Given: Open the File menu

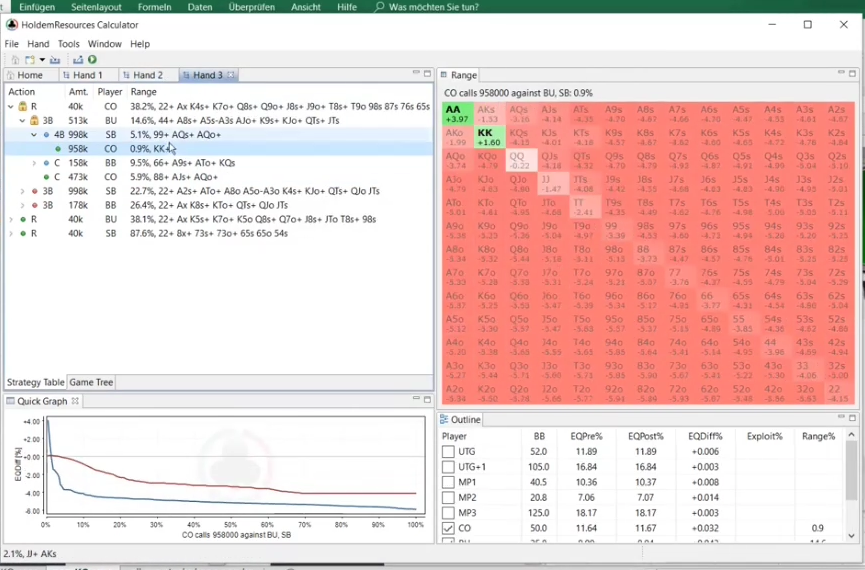Looking at the screenshot, I should coord(12,44).
